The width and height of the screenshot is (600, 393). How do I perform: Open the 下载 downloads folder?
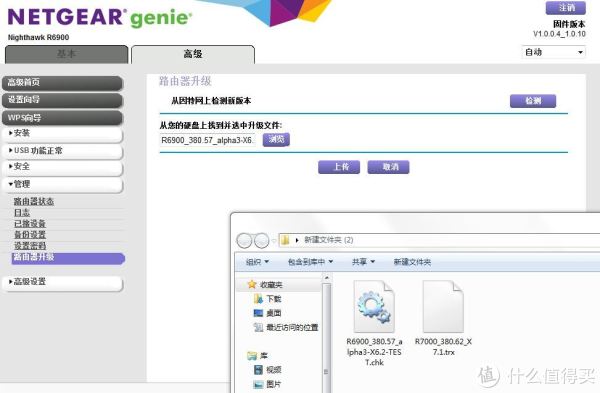(267, 298)
